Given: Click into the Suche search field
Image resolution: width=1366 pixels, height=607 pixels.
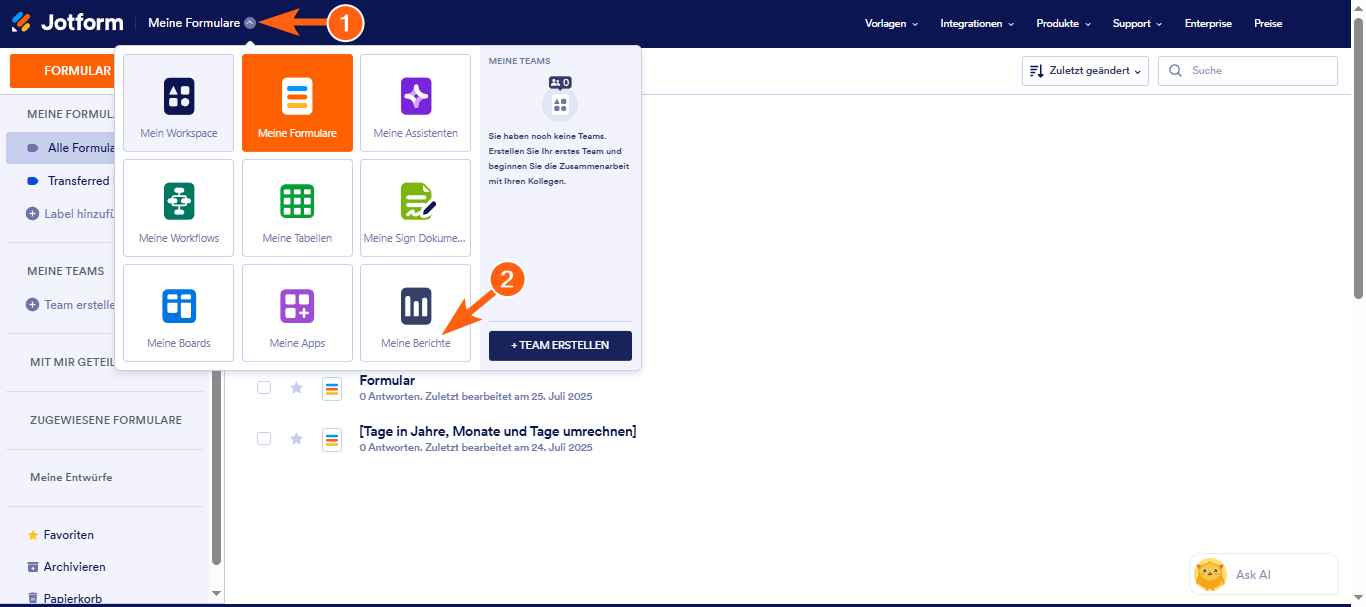Looking at the screenshot, I should tap(1248, 71).
